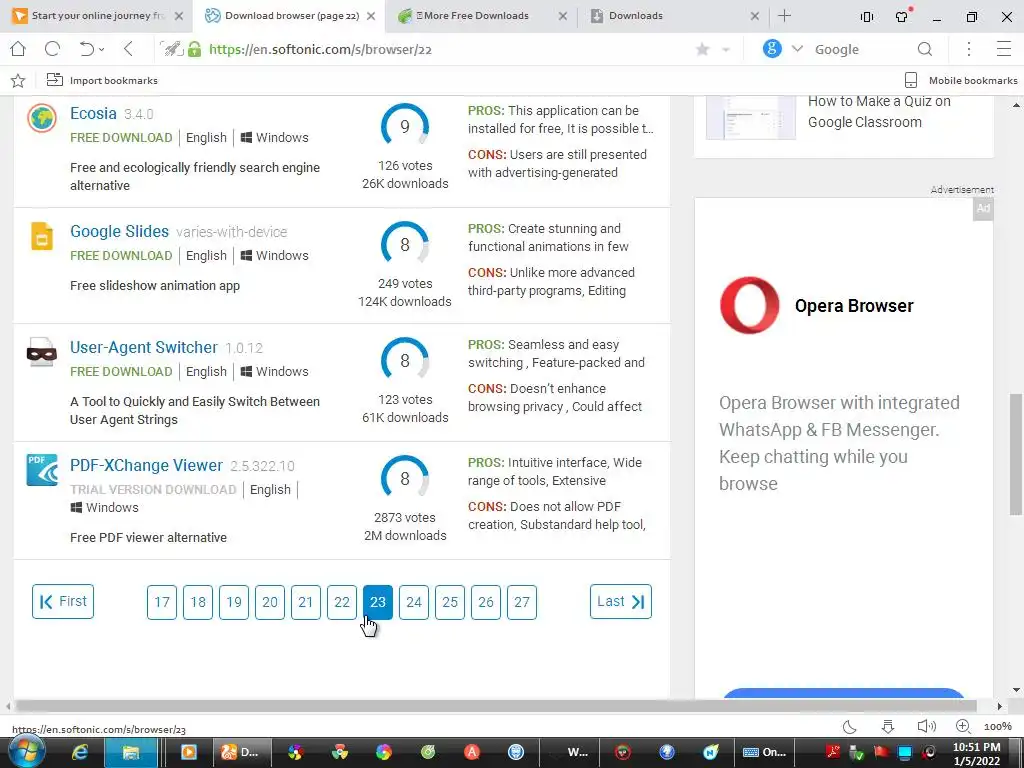Go to results page 27
1024x768 pixels.
pos(521,602)
